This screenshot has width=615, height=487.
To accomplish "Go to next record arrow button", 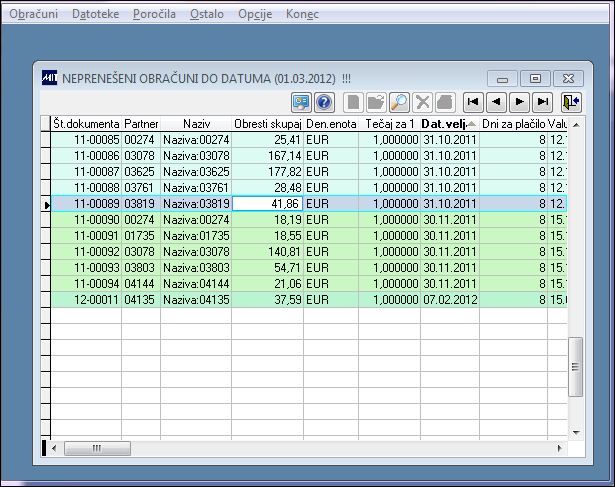I will coord(519,102).
